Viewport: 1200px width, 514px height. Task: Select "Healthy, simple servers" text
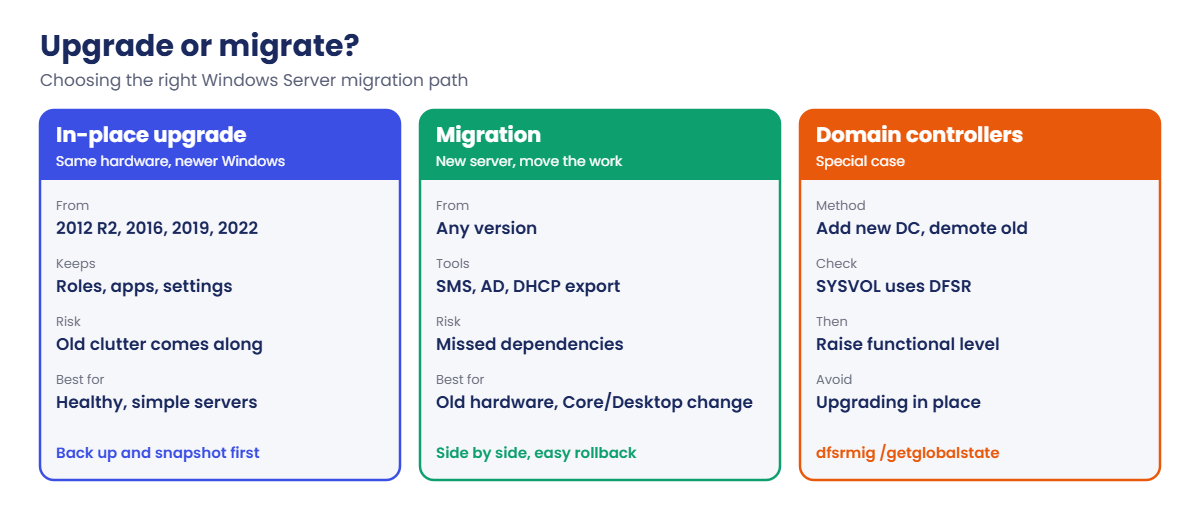[x=157, y=402]
